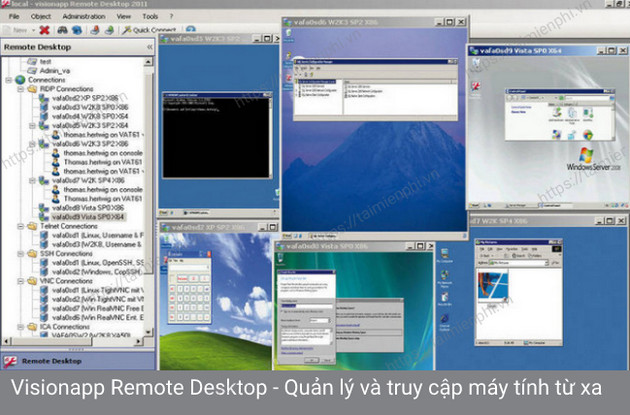Open the Tools menu
This screenshot has height=415, width=630.
pos(150,16)
